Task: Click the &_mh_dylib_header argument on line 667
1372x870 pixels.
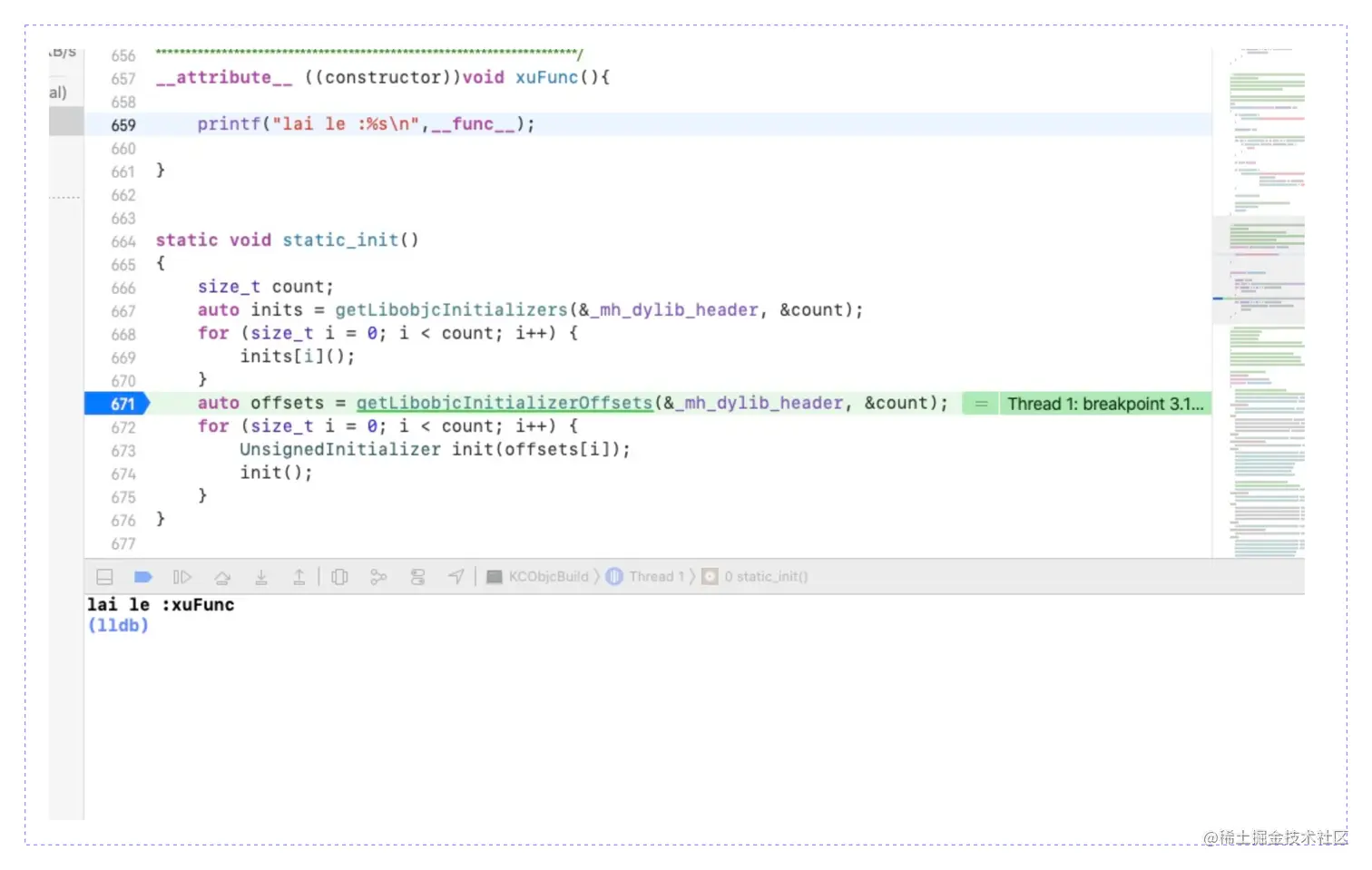Action: tap(668, 309)
